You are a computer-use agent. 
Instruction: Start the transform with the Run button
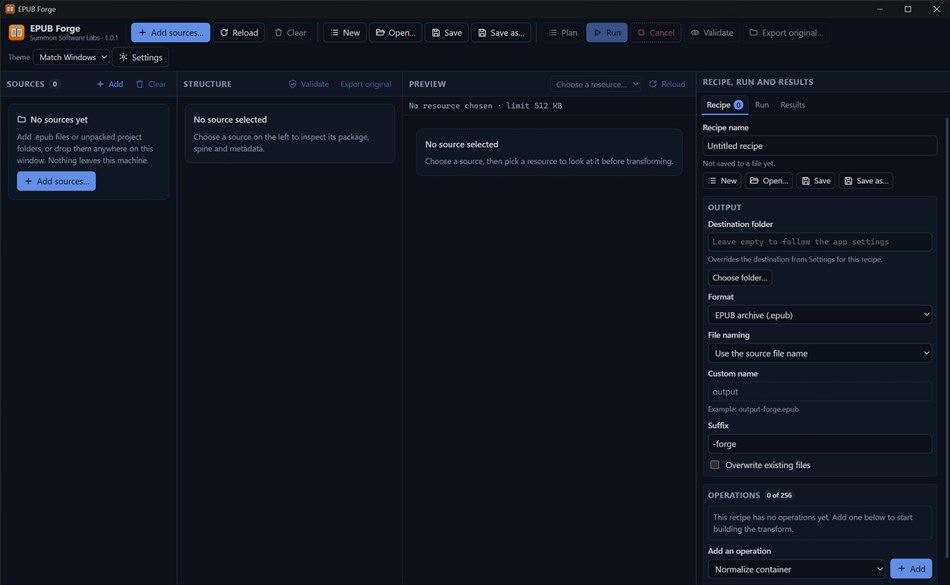click(x=606, y=33)
